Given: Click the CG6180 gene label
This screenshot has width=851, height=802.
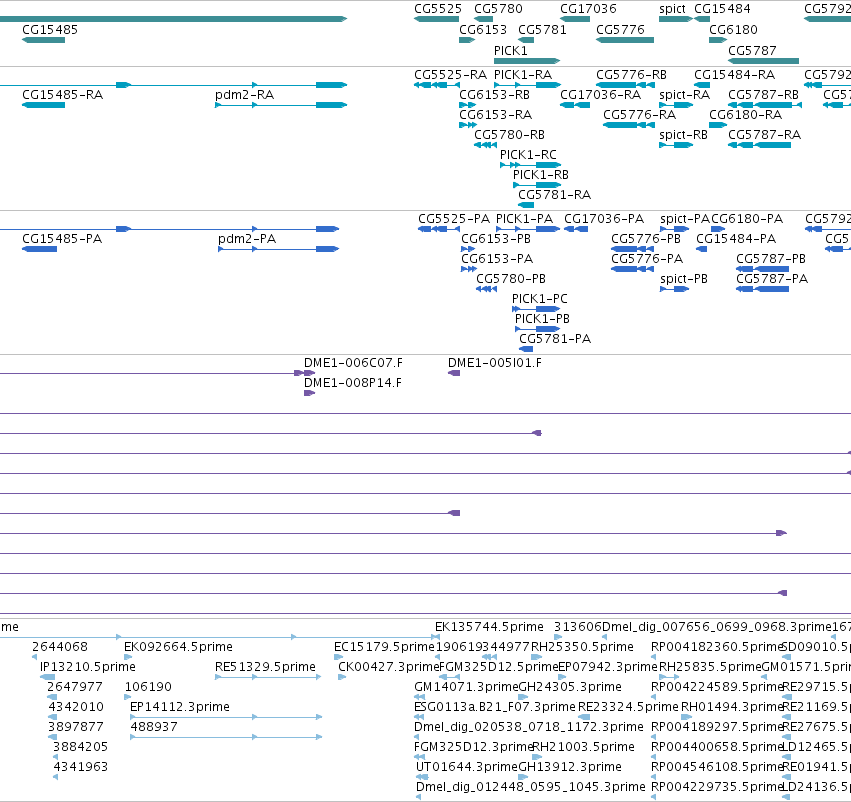Looking at the screenshot, I should click(733, 29).
